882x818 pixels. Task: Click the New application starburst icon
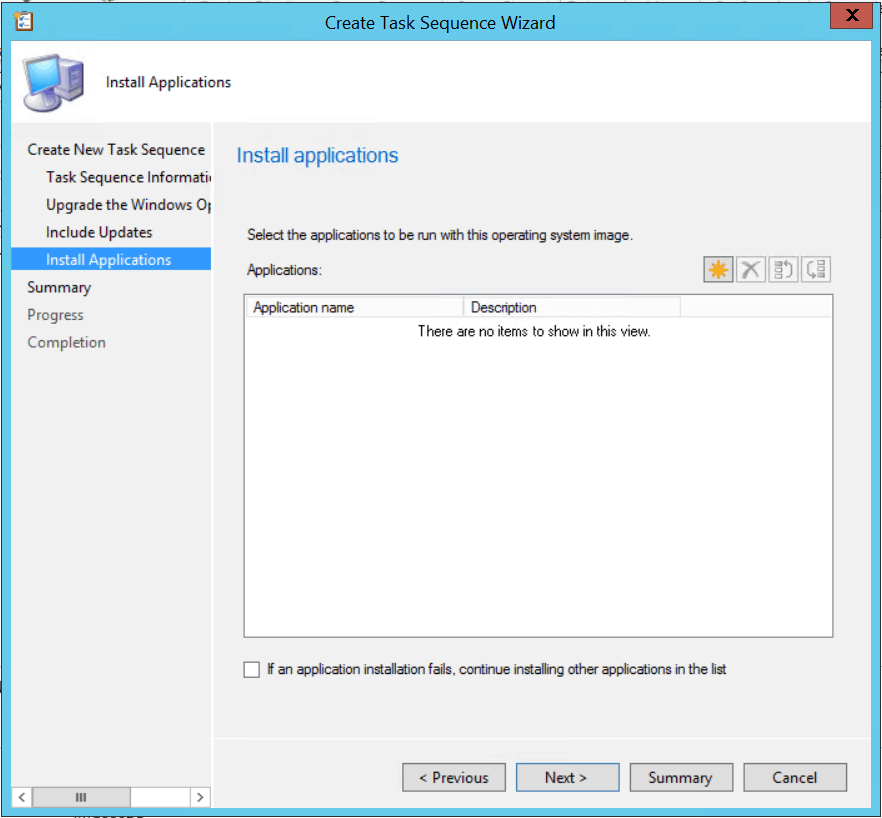coord(718,269)
